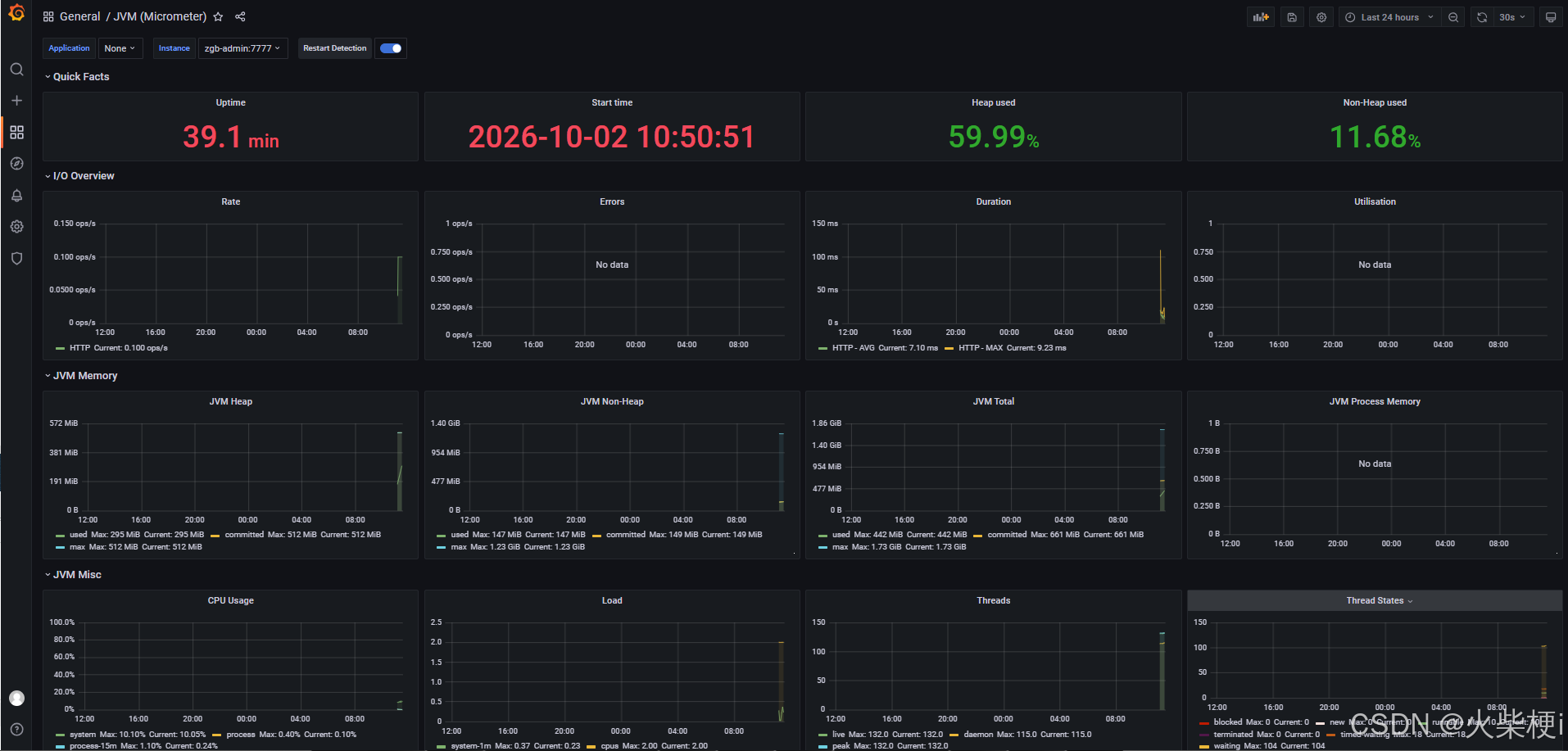The height and width of the screenshot is (751, 1568).
Task: Click the Create plus icon in sidebar
Action: (16, 101)
